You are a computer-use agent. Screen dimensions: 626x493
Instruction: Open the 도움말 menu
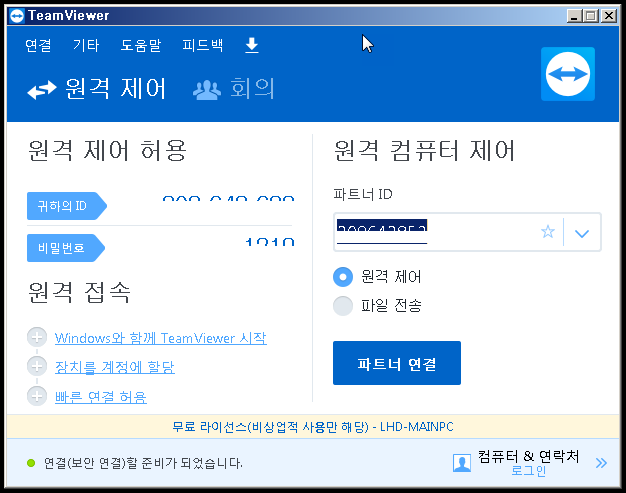click(141, 45)
